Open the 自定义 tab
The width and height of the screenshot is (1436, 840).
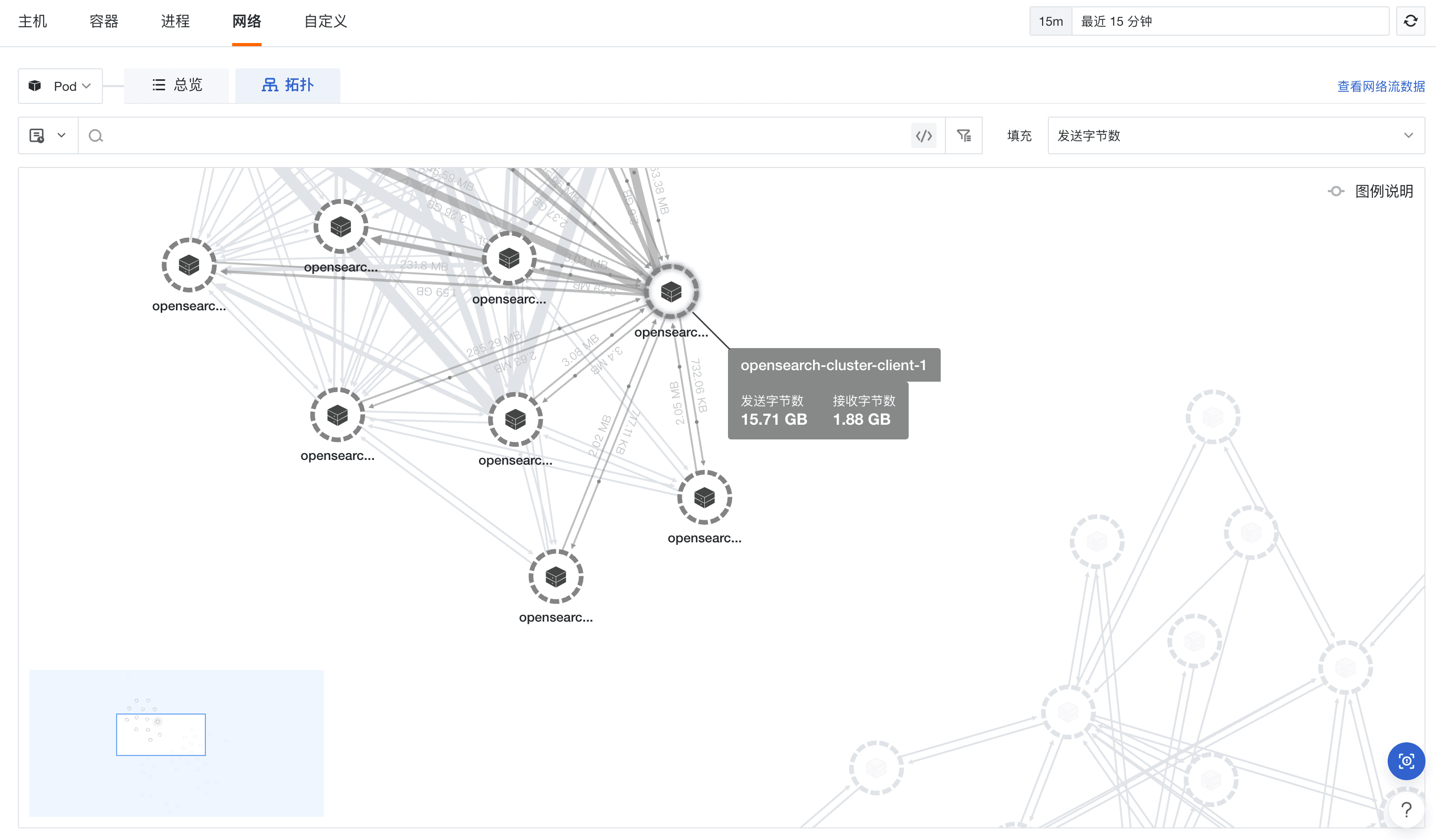[325, 22]
